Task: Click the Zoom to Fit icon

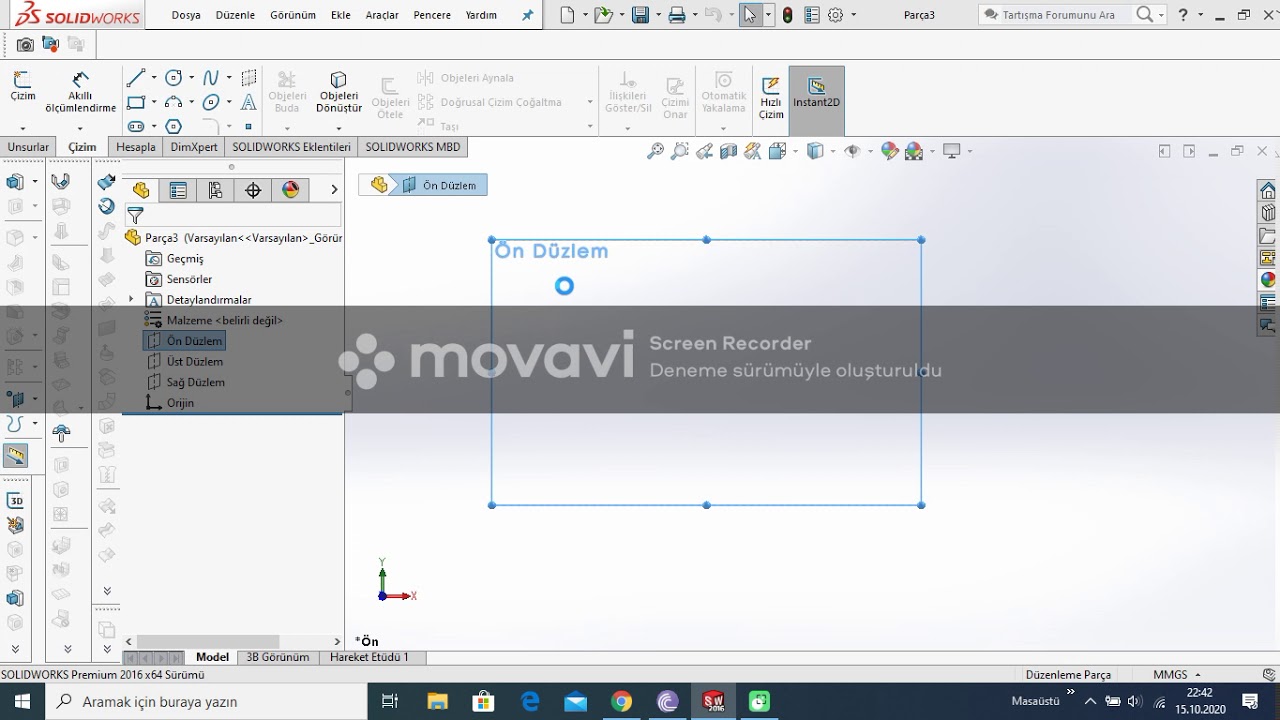Action: 655,151
